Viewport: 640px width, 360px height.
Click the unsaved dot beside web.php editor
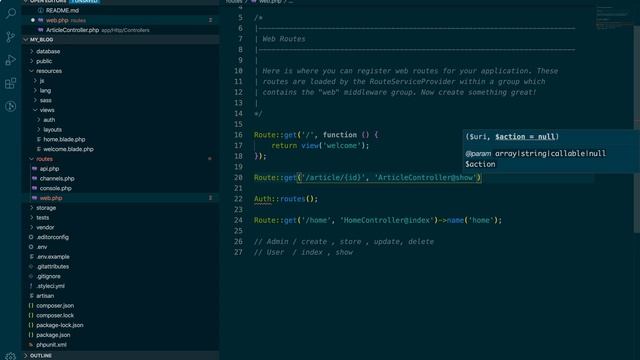[x=33, y=20]
